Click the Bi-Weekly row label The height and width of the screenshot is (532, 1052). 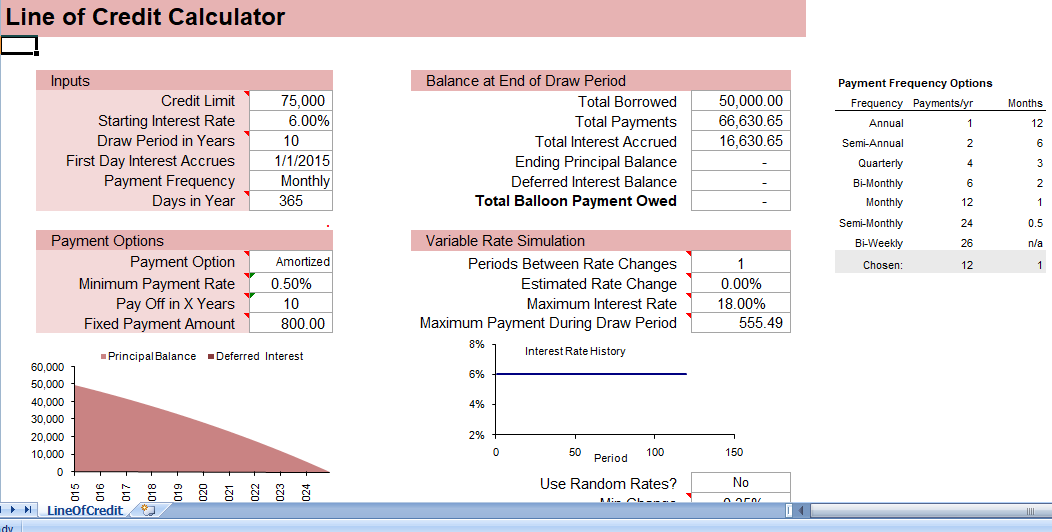(879, 244)
